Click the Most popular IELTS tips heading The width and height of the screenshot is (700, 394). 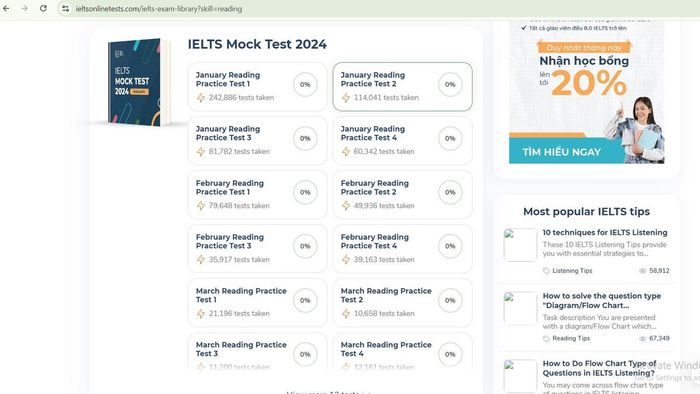(587, 212)
